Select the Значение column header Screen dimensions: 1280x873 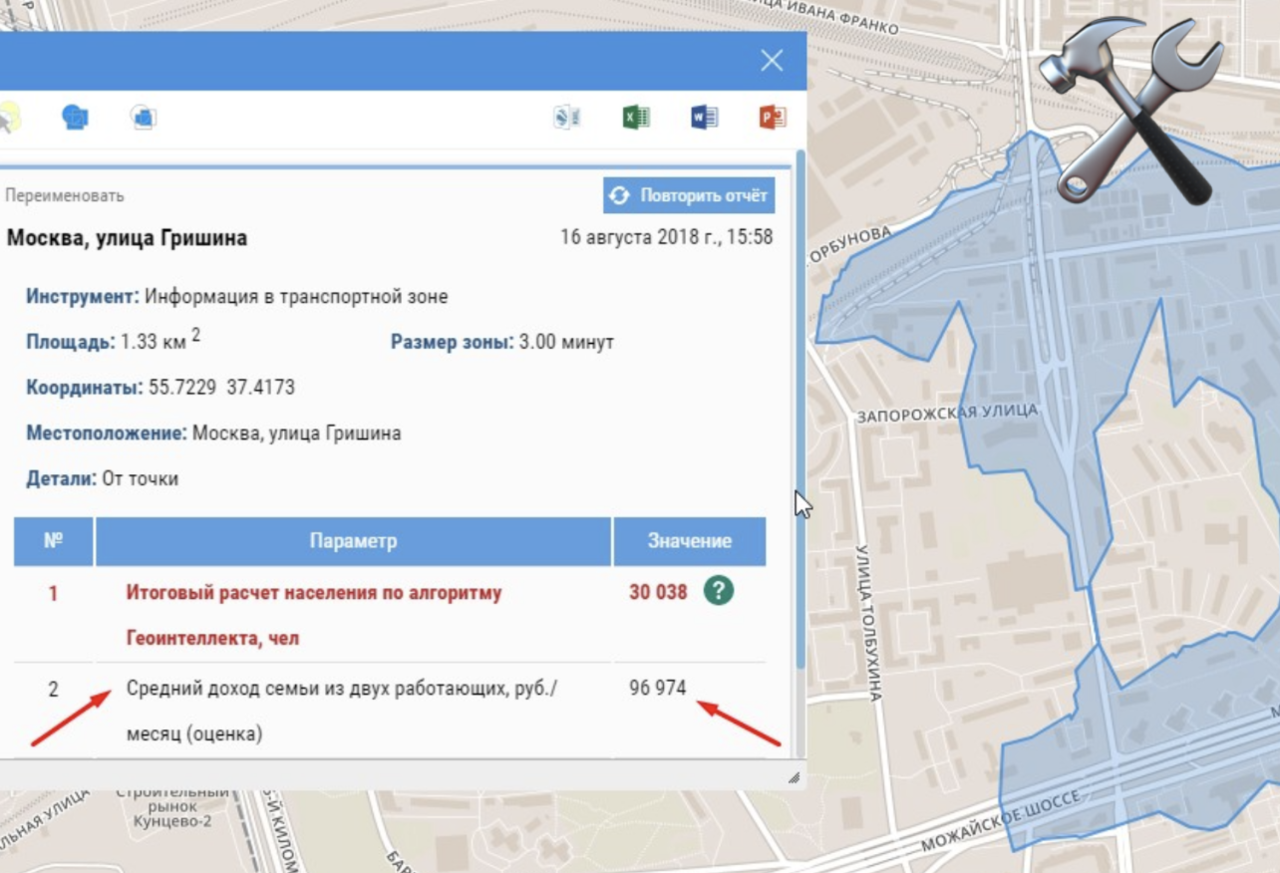click(690, 541)
